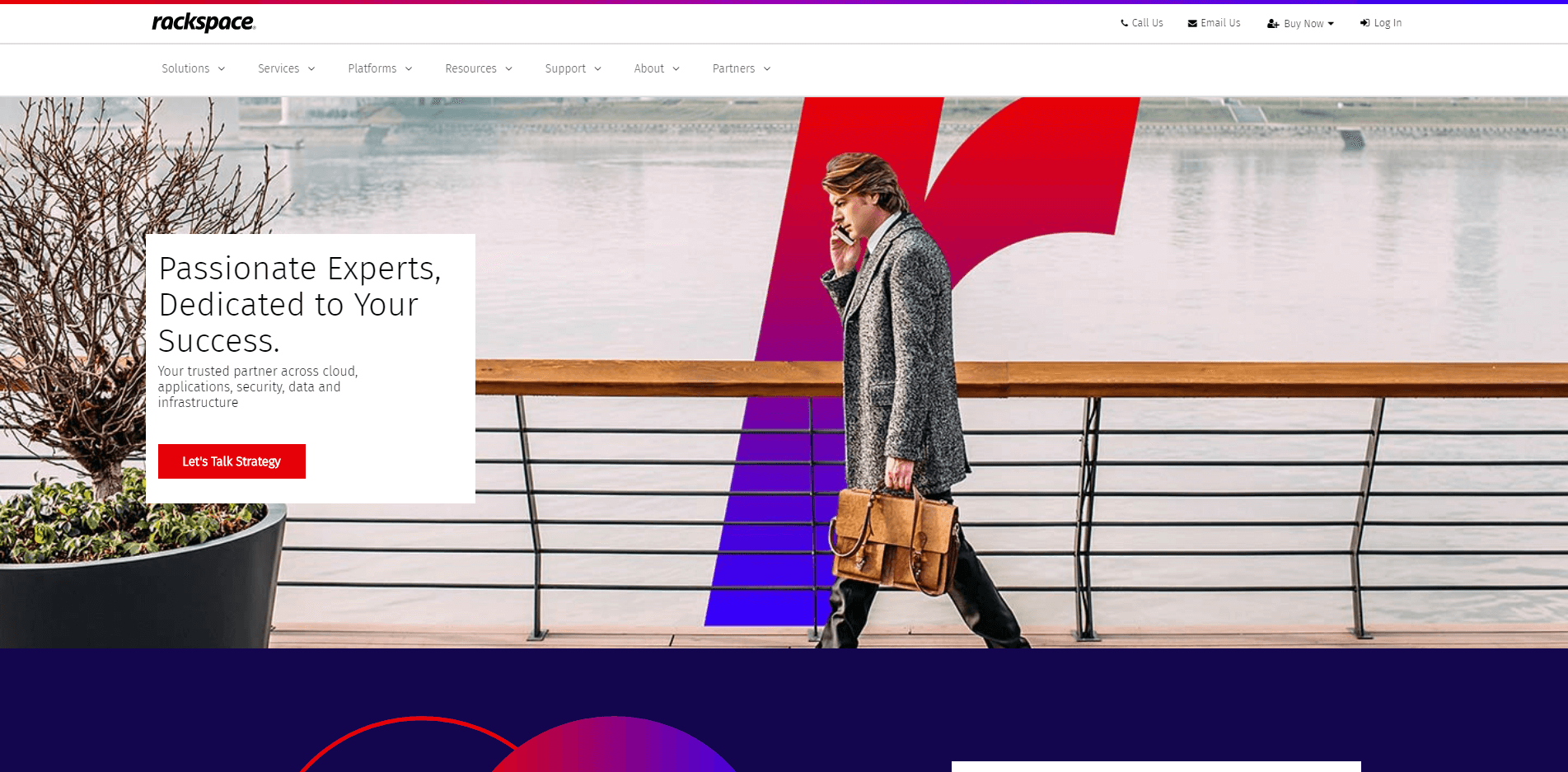Viewport: 1568px width, 772px height.
Task: Open the Buy Now menu label
Action: (1304, 24)
